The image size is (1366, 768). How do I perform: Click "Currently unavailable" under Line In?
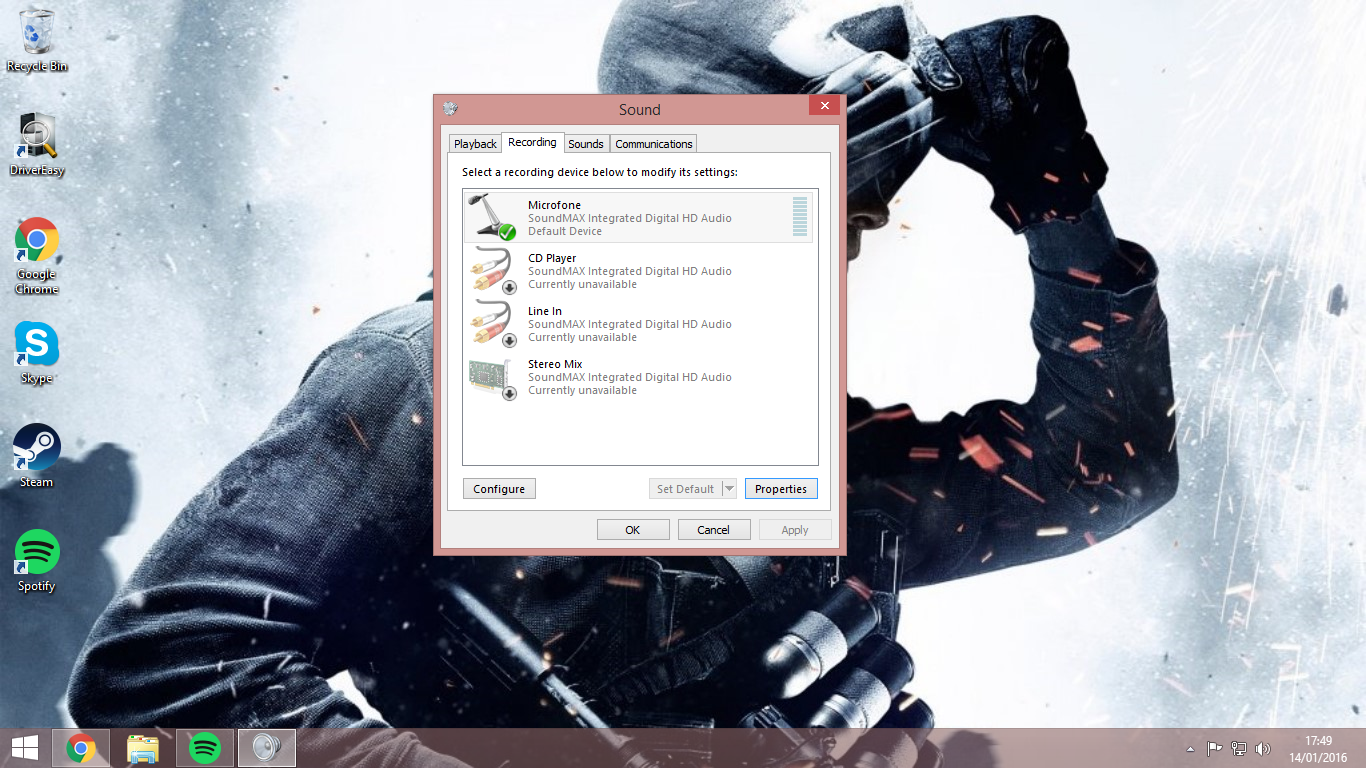(582, 337)
